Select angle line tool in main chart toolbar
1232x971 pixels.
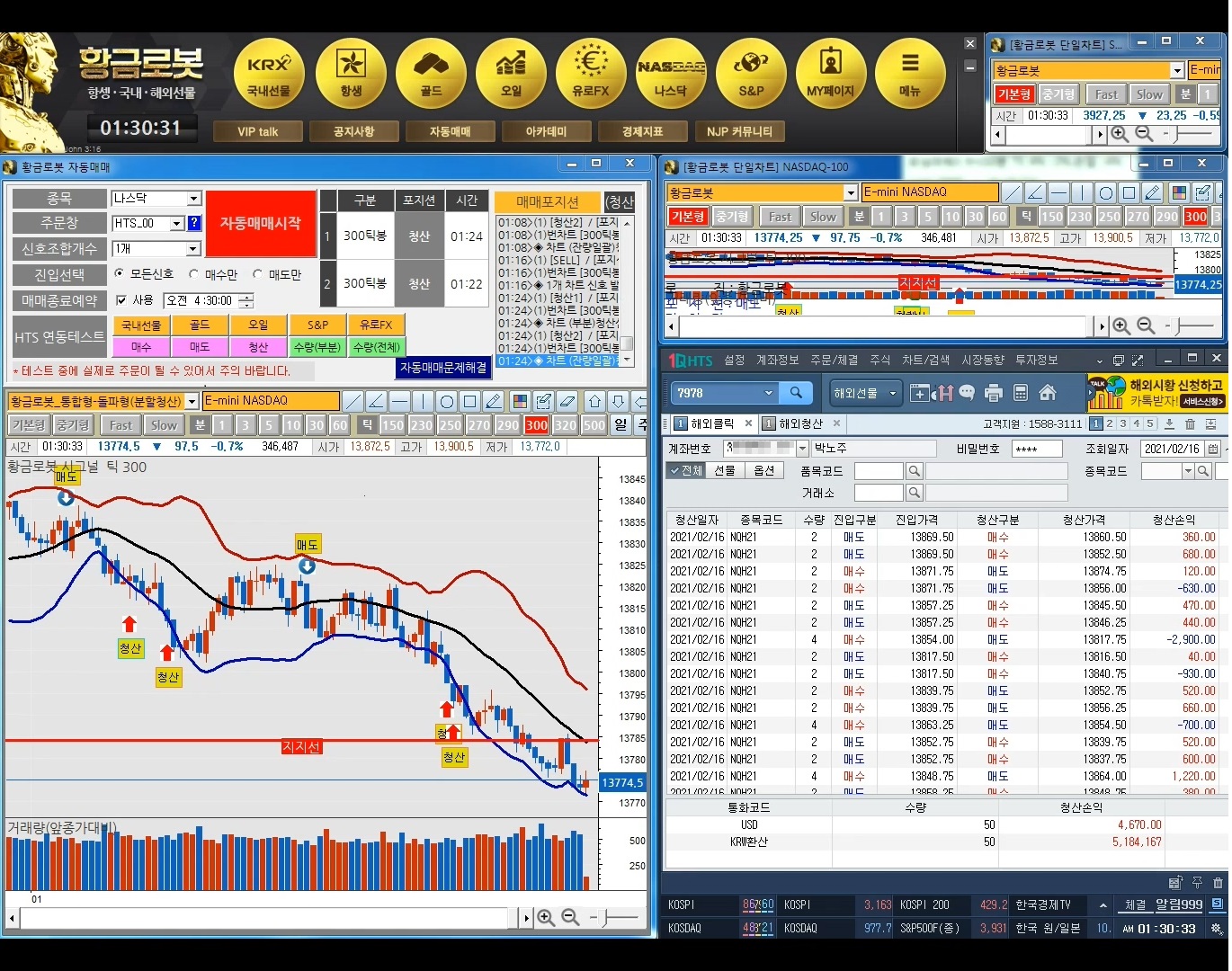click(x=376, y=401)
